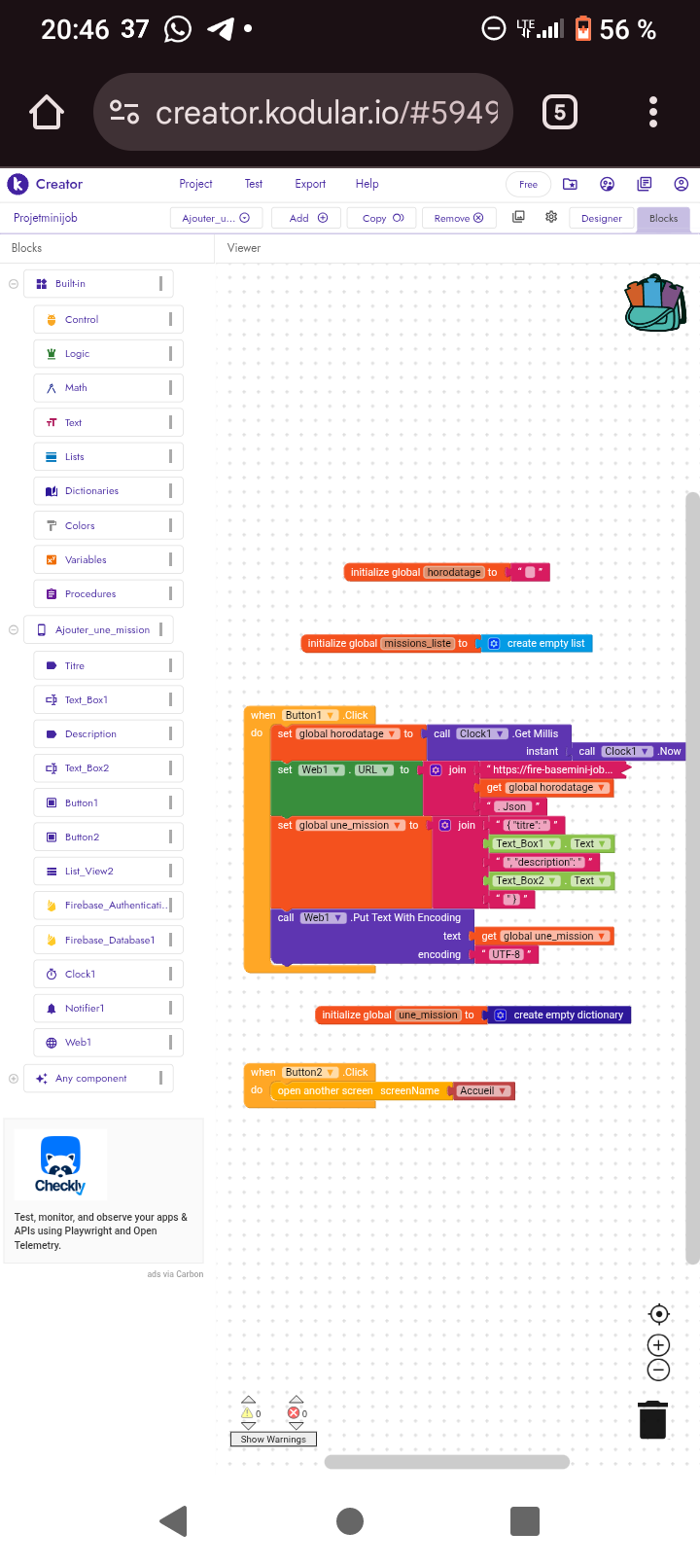Screen dimensions: 700x1568
Task: Click the horizontal scrollbar below the workspace
Action: click(x=446, y=1462)
